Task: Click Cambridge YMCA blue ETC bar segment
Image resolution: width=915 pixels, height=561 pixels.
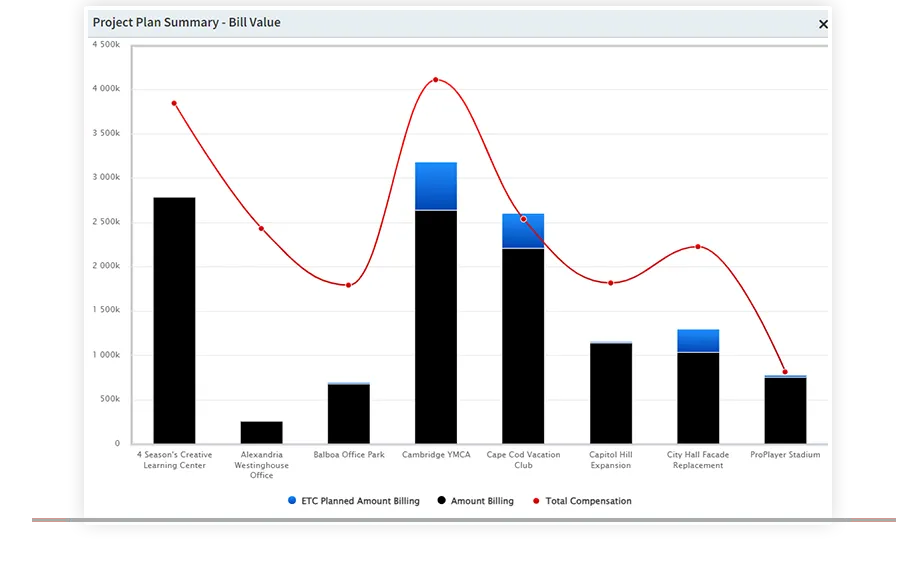Action: pos(436,186)
